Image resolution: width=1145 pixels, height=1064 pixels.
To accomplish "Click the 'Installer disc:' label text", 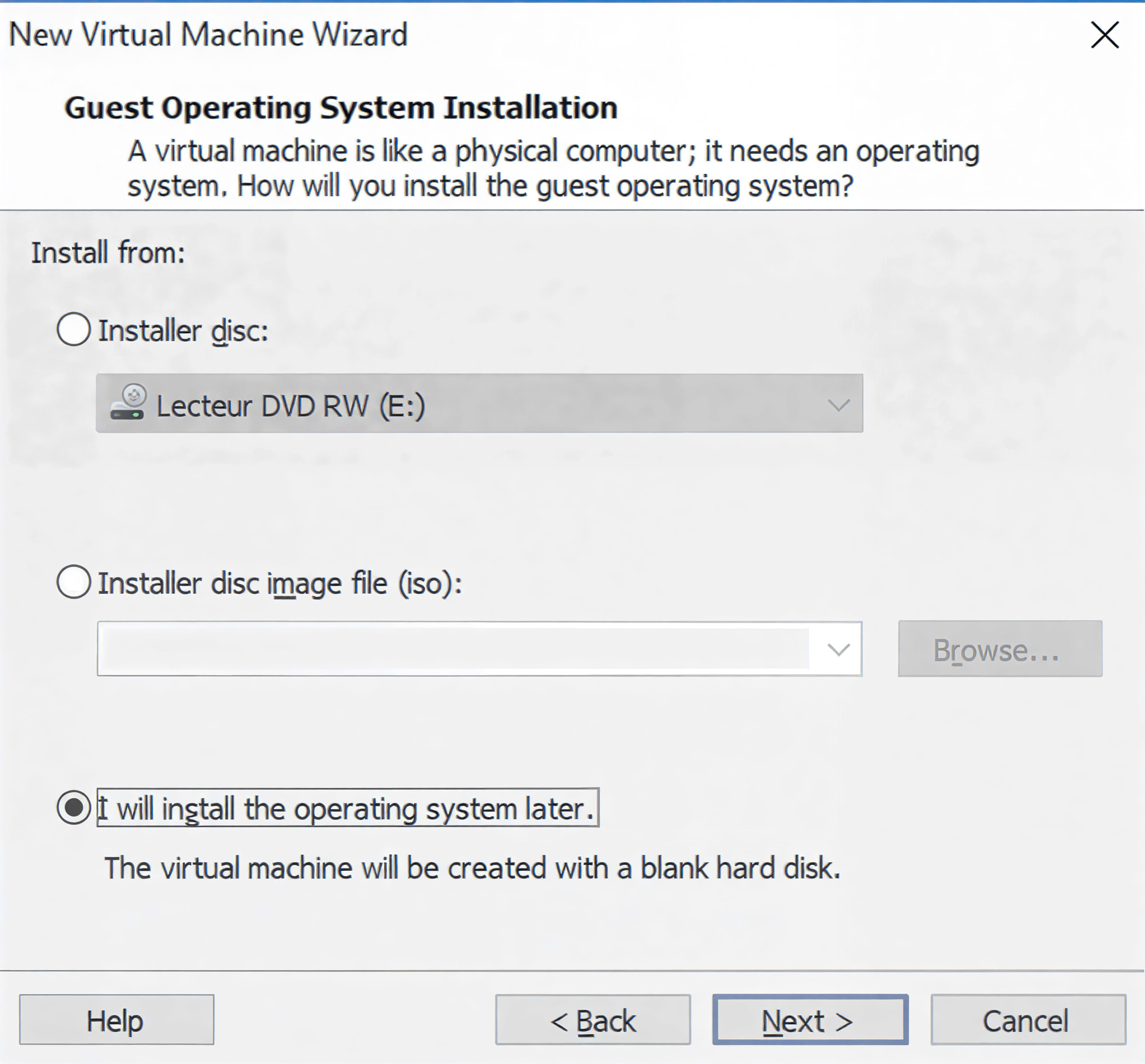I will tap(183, 331).
